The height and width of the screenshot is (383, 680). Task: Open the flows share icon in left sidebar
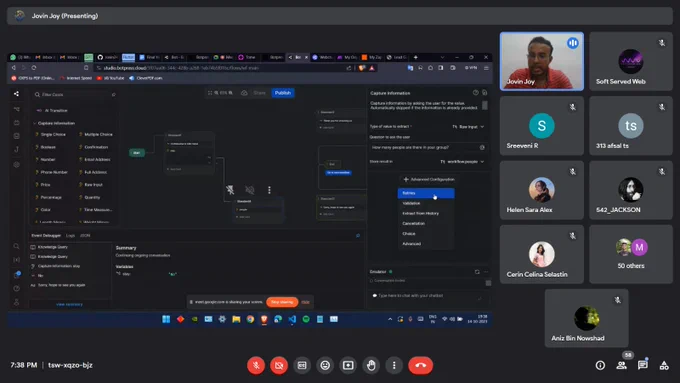coord(16,94)
